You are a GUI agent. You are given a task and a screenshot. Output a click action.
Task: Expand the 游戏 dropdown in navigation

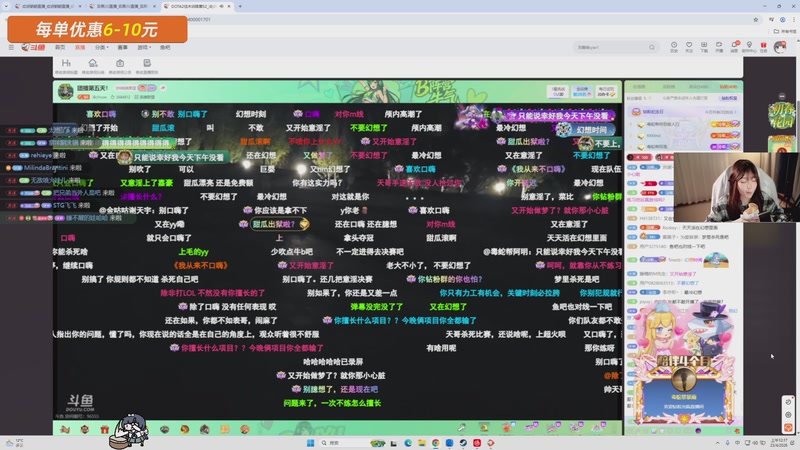[x=144, y=47]
